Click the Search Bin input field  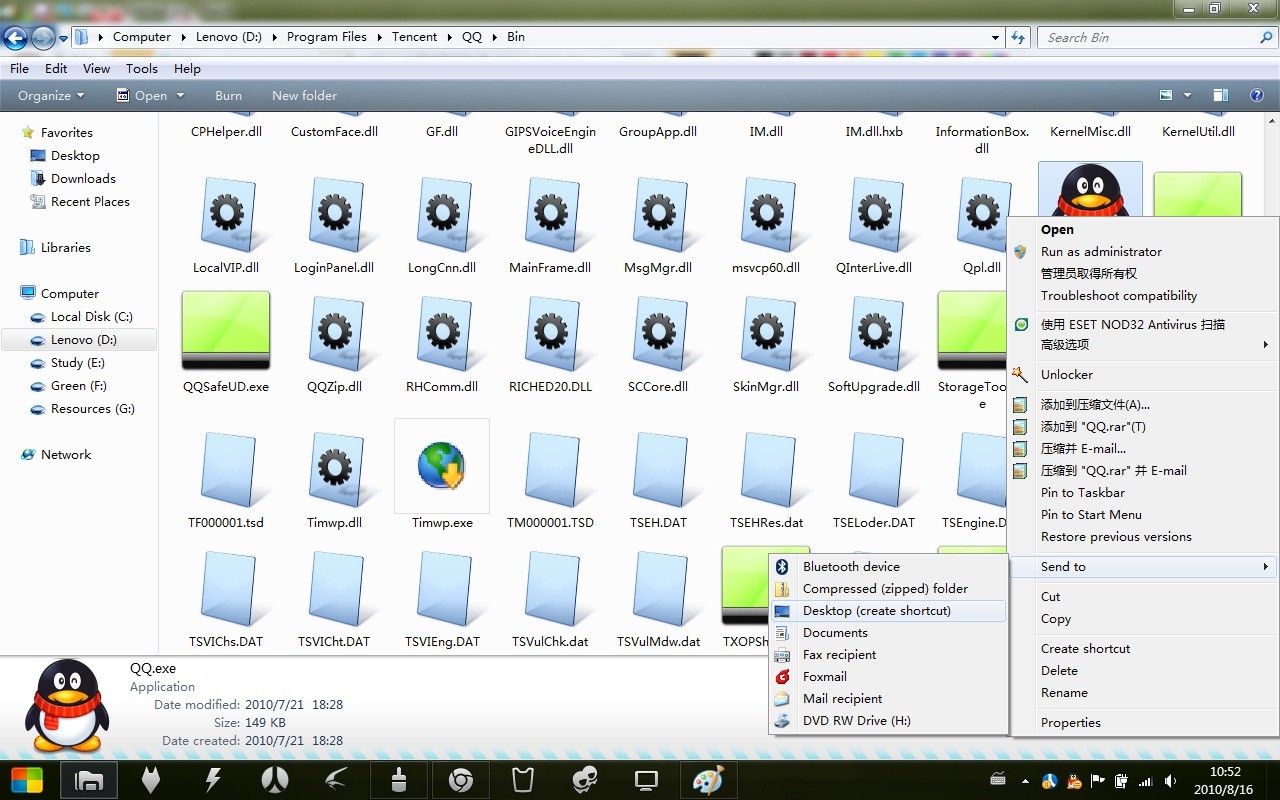point(1158,37)
